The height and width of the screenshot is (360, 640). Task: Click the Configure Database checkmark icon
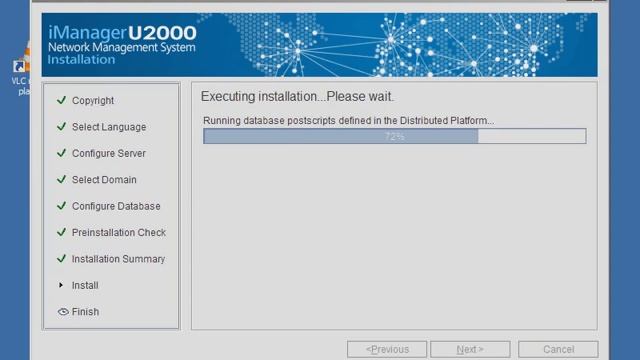coord(61,206)
